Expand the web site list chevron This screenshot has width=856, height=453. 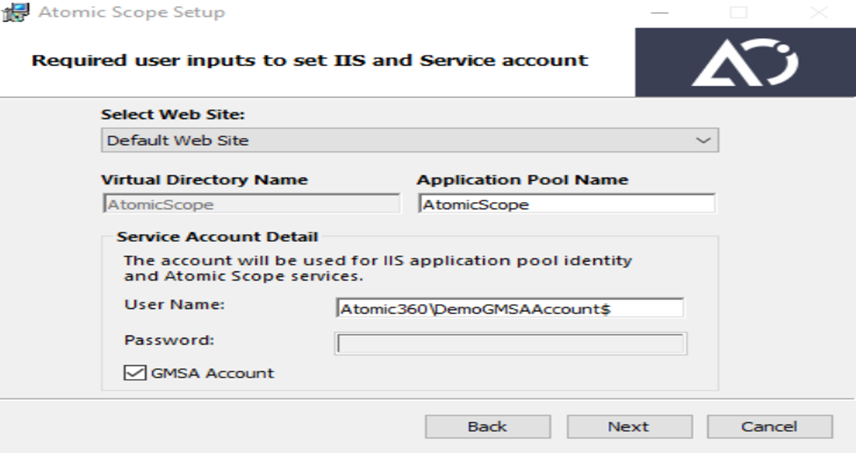click(703, 140)
